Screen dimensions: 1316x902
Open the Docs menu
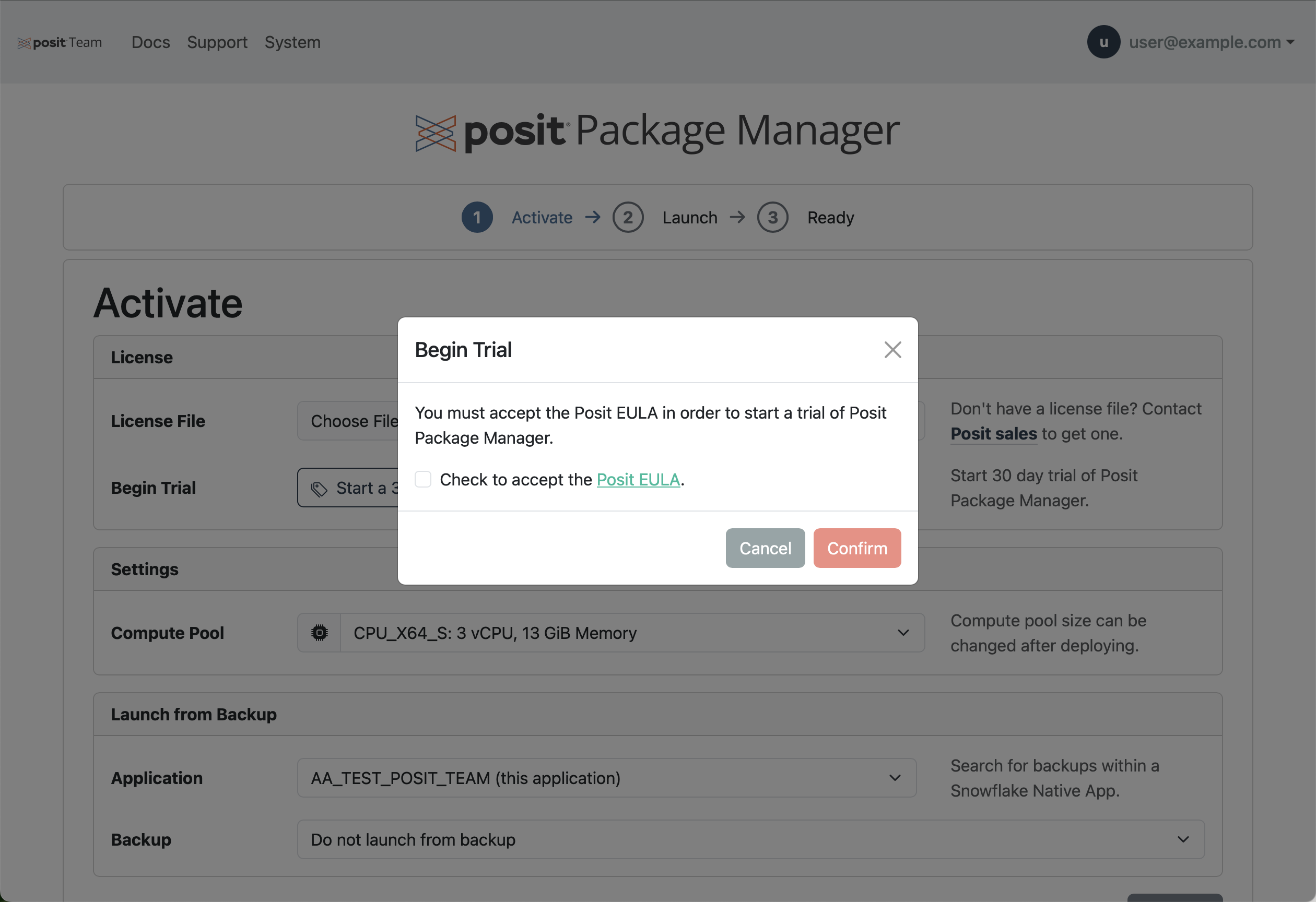coord(150,42)
